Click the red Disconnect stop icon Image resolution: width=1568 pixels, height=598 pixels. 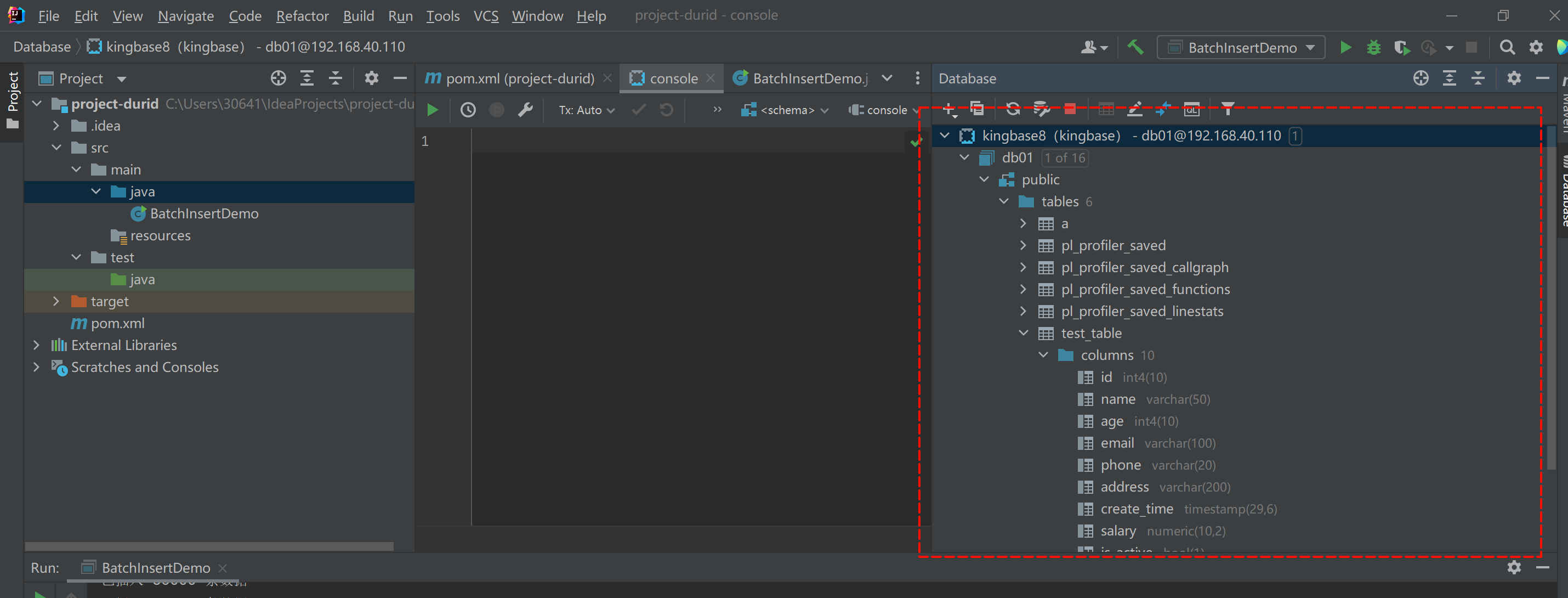1070,109
